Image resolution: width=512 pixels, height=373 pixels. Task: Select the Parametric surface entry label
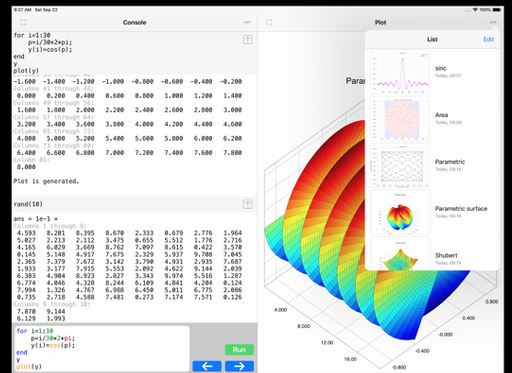461,209
